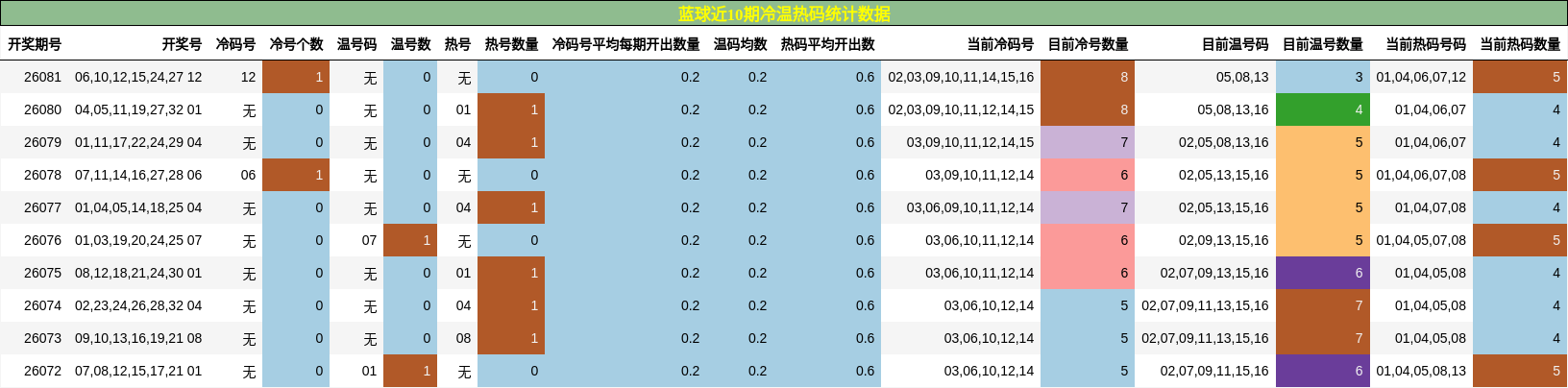This screenshot has height=388, width=1568.
Task: Click the 目前冷号数量 header
Action: point(1088,44)
